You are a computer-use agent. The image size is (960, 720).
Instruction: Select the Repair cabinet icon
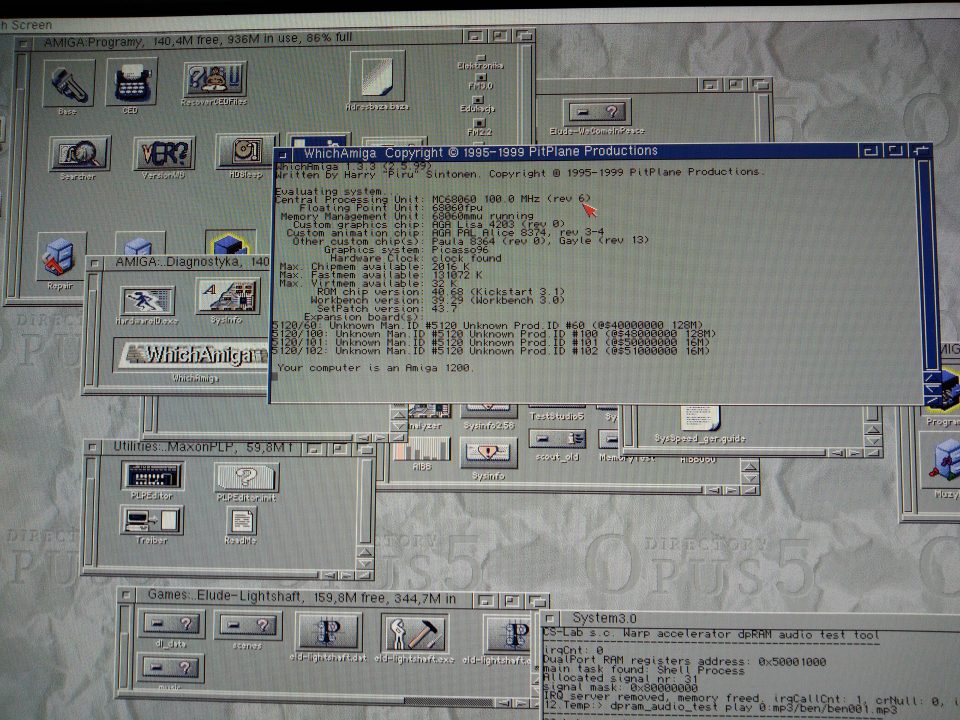click(x=60, y=256)
